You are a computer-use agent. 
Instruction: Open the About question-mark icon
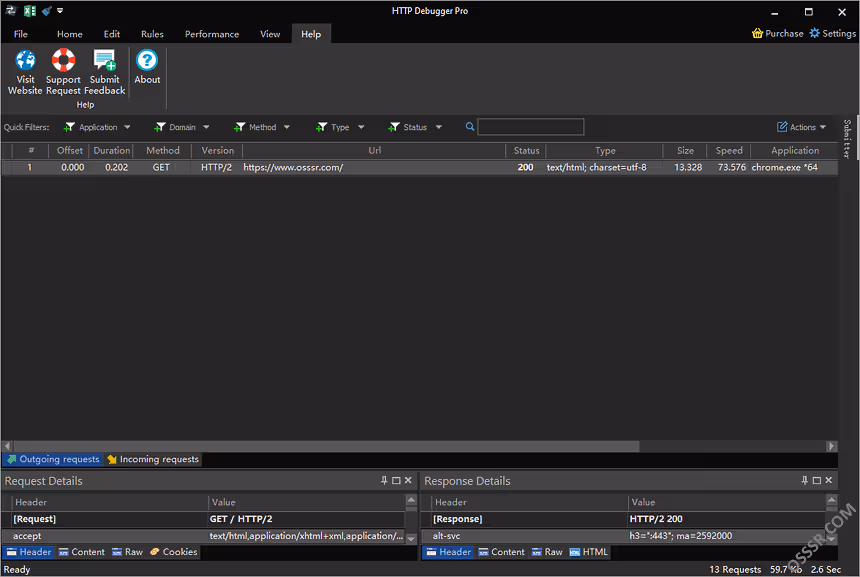pyautogui.click(x=147, y=60)
